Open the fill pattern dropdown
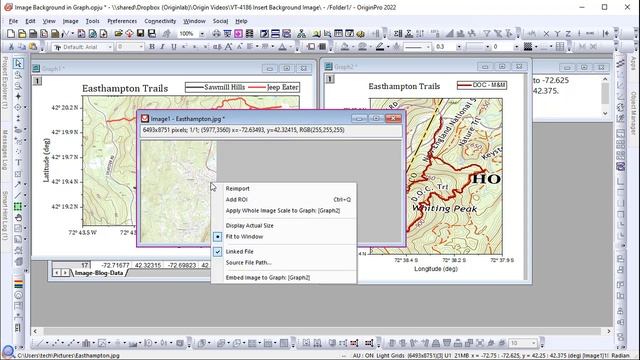The image size is (640, 360). point(536,47)
